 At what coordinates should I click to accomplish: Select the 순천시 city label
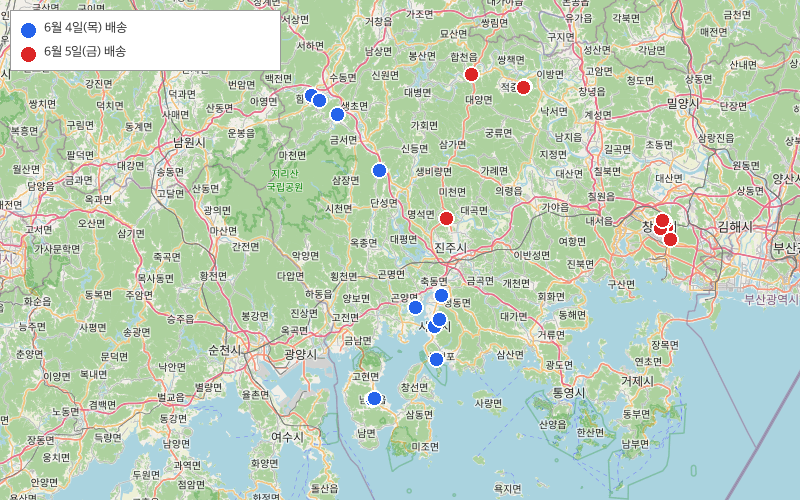[224, 350]
